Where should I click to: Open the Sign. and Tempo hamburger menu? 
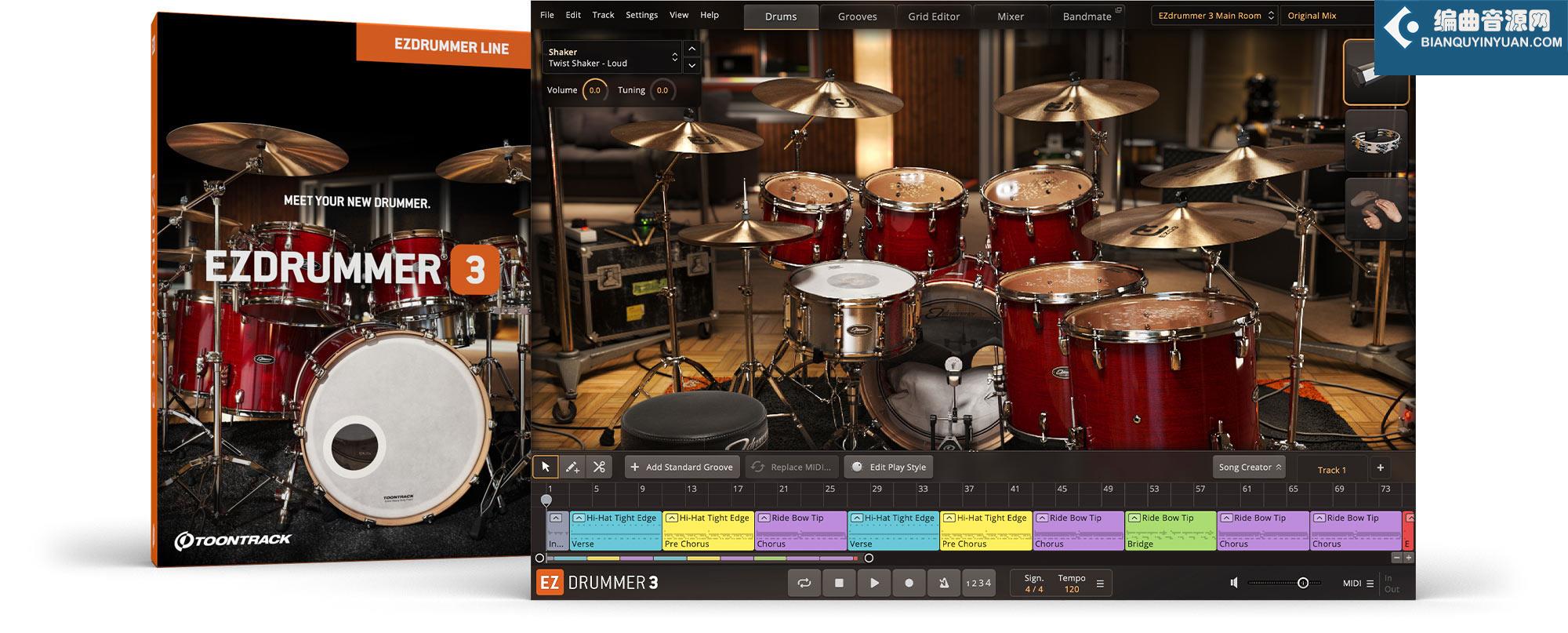[1100, 584]
